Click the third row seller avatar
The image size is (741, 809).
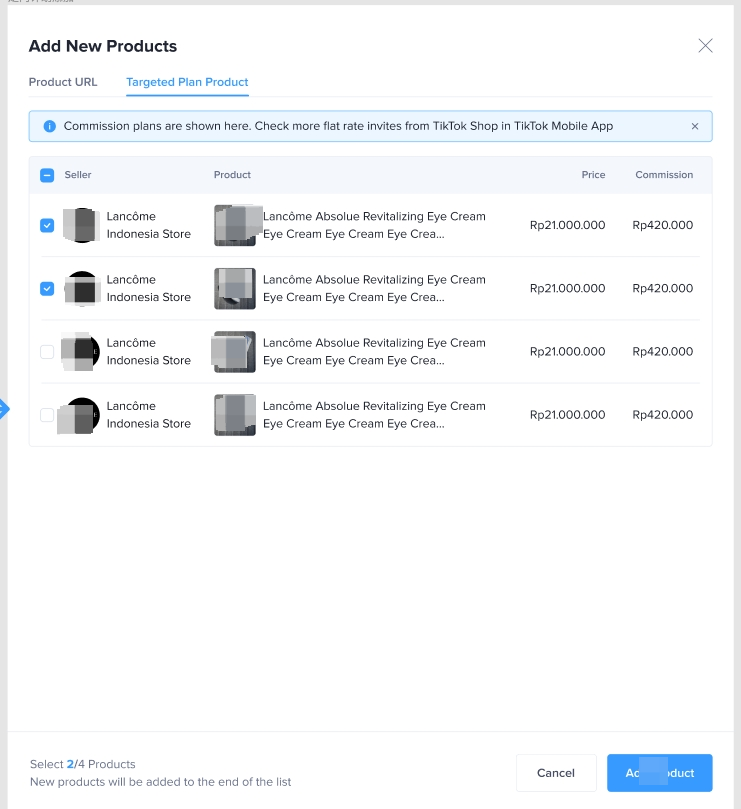(x=81, y=352)
